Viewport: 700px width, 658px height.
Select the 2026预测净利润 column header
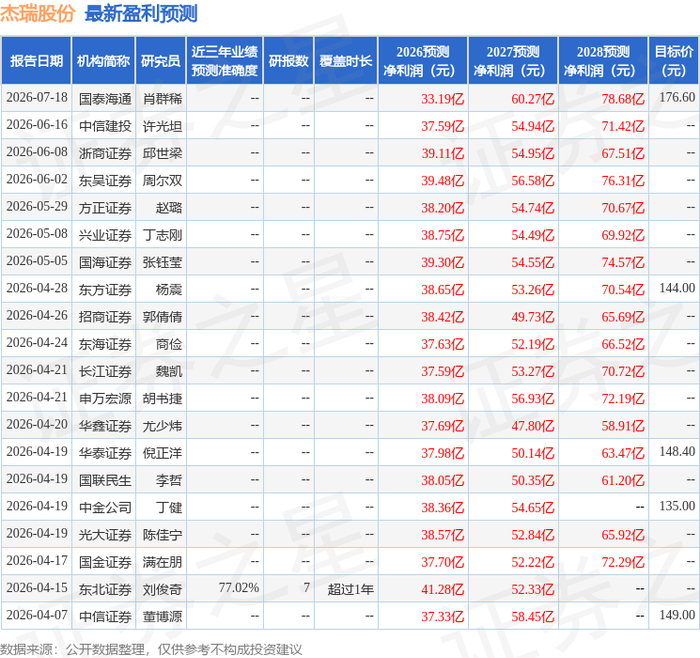pos(423,61)
